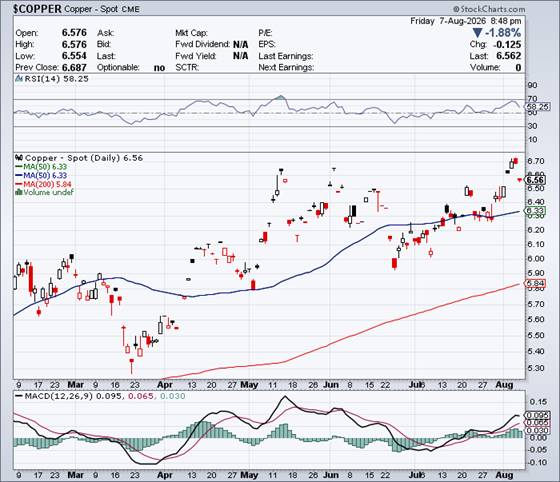Click the red 5.84 MA(200) tag on price axis
The width and height of the screenshot is (560, 482).
535,284
